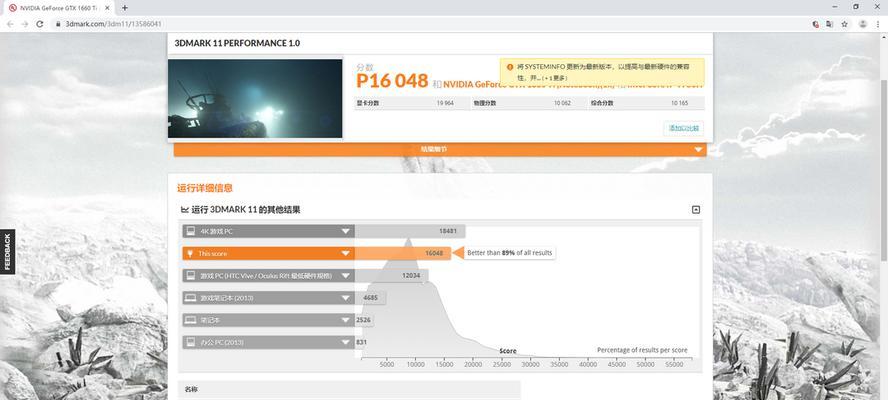This screenshot has height=400, width=888.
Task: Click the 添加以比较 compare button
Action: tap(684, 128)
